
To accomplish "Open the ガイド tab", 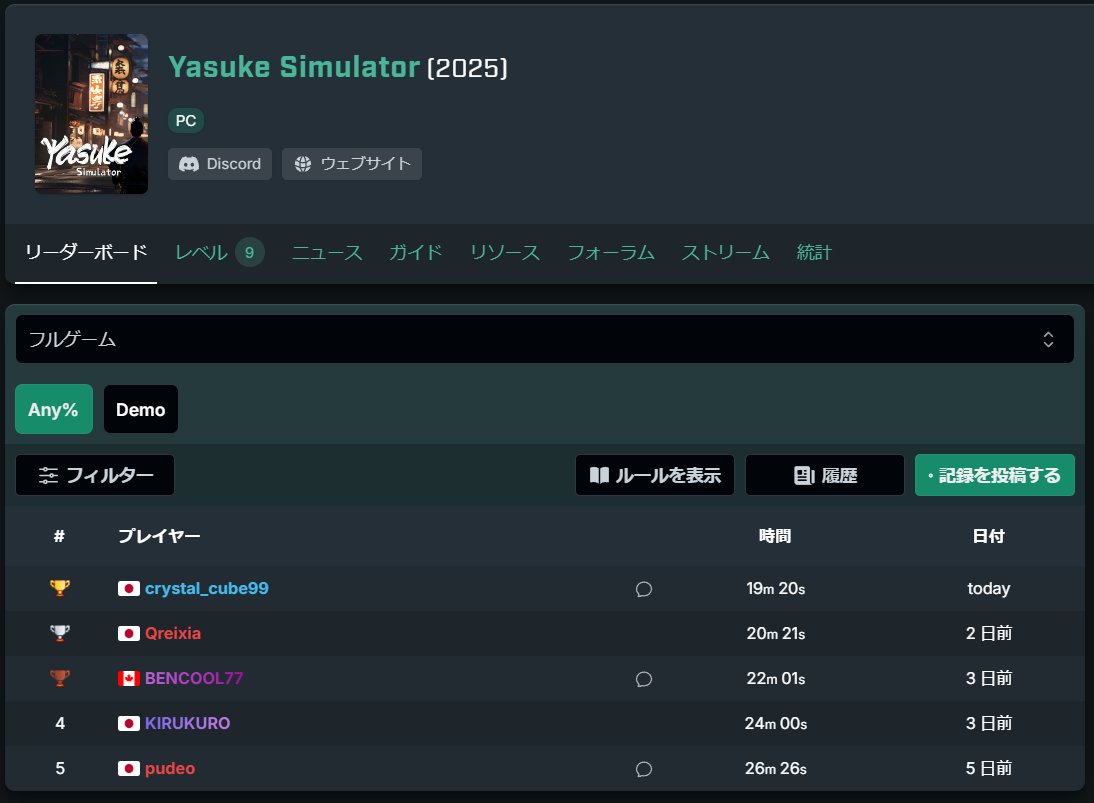I will pos(416,252).
